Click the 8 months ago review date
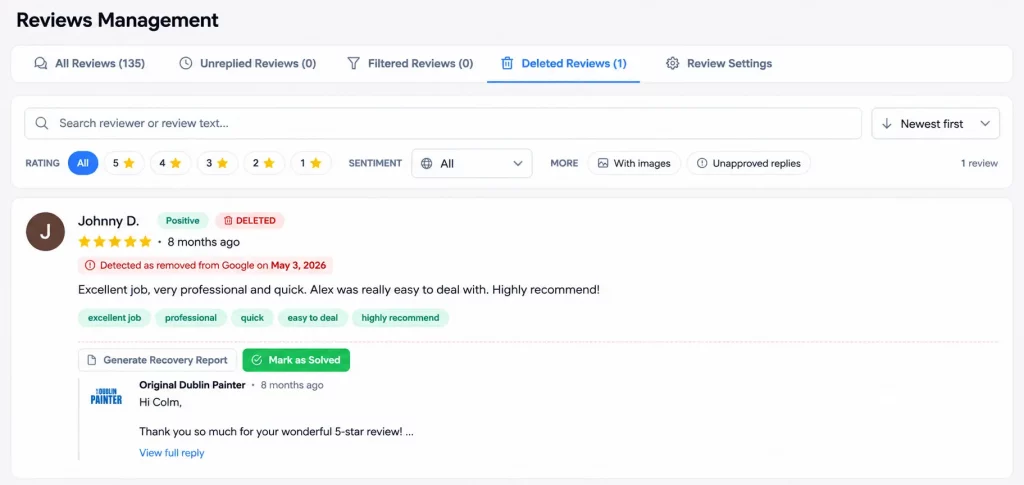Image resolution: width=1024 pixels, height=485 pixels. (x=203, y=242)
